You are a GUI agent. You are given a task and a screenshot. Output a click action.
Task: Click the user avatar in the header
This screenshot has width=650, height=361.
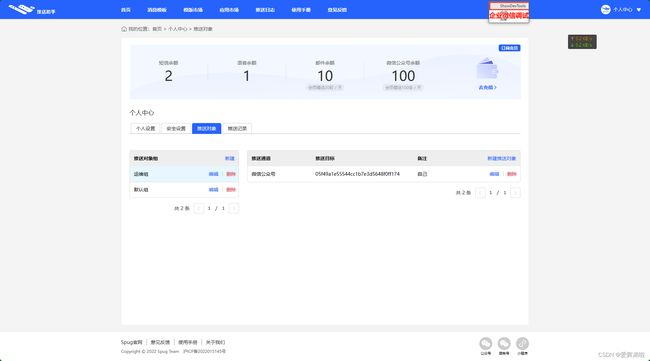(x=605, y=9)
